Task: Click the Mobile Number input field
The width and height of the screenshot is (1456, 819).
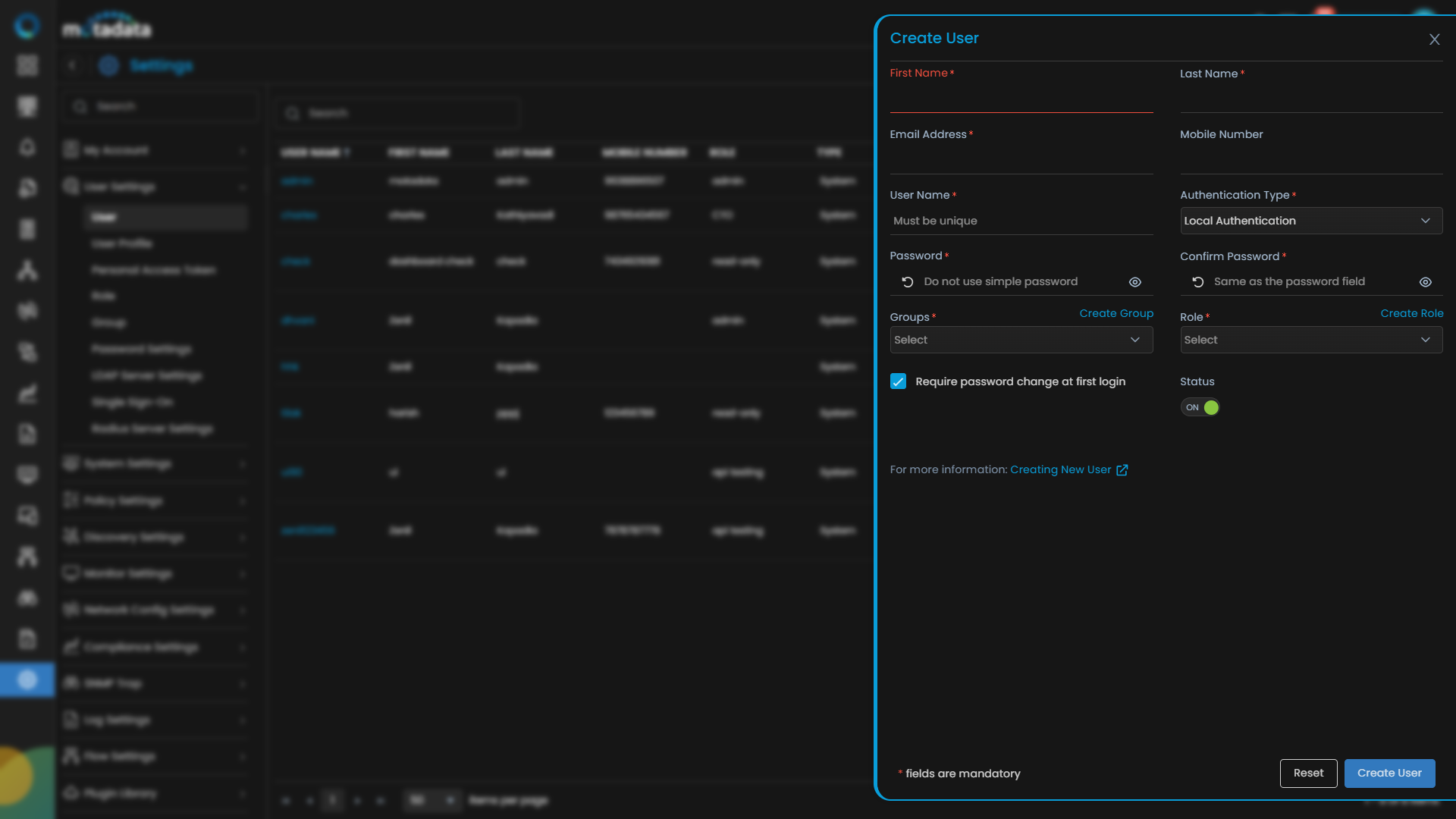Action: coord(1310,160)
